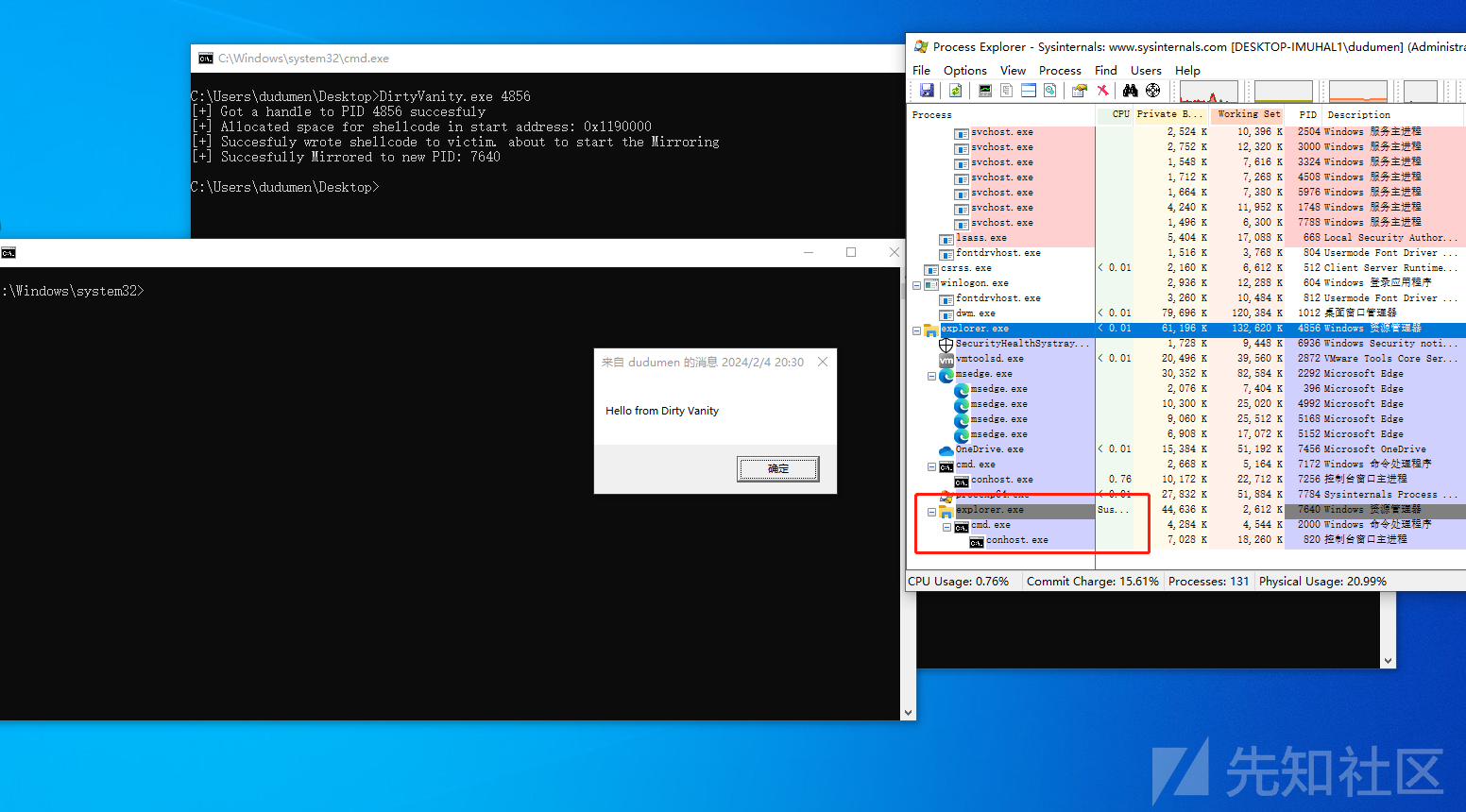Collapse the msedge.exe PID 2292 node
Viewport: 1466px width, 812px height.
931,375
